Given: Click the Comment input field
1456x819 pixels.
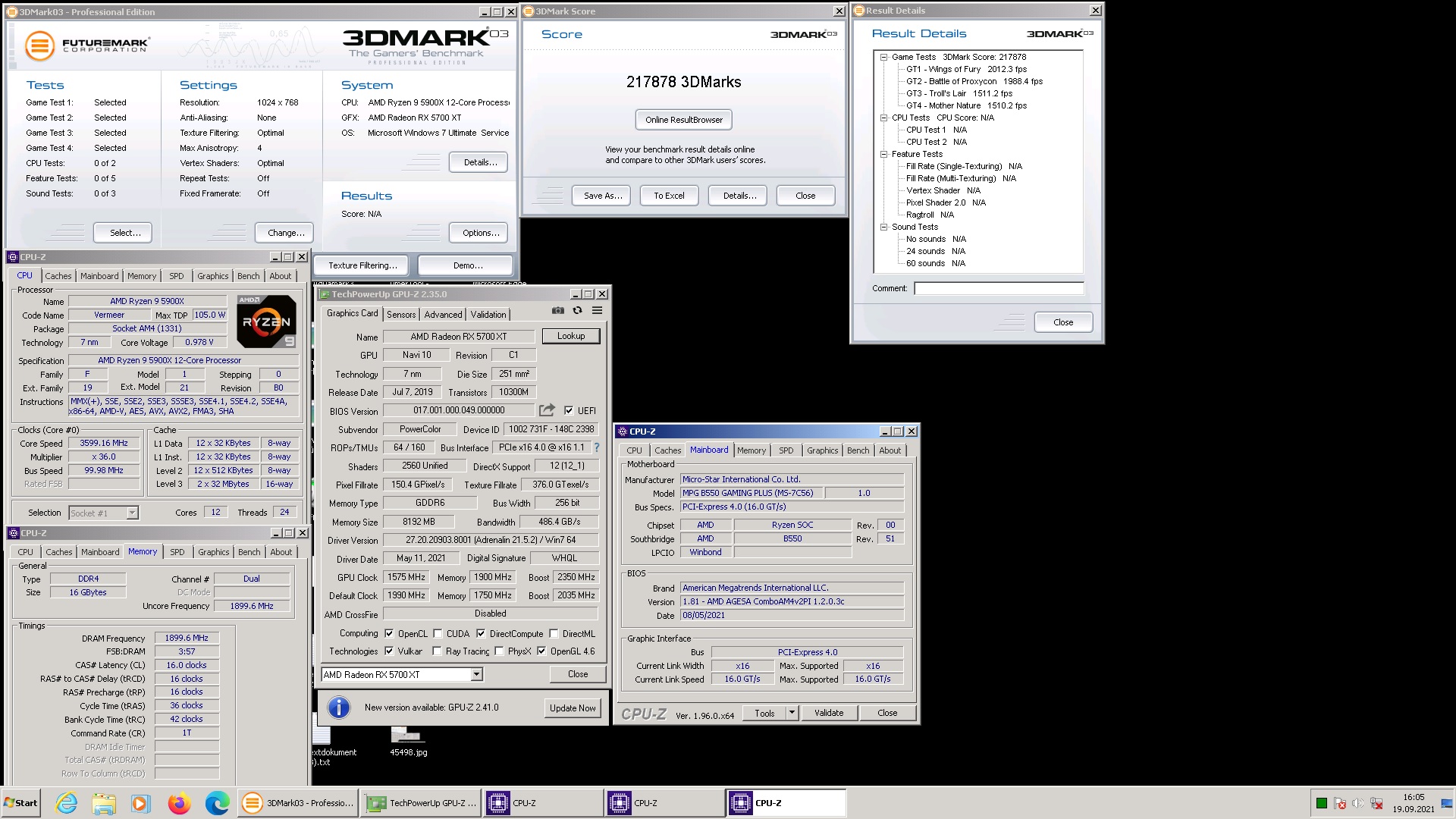Looking at the screenshot, I should (999, 288).
